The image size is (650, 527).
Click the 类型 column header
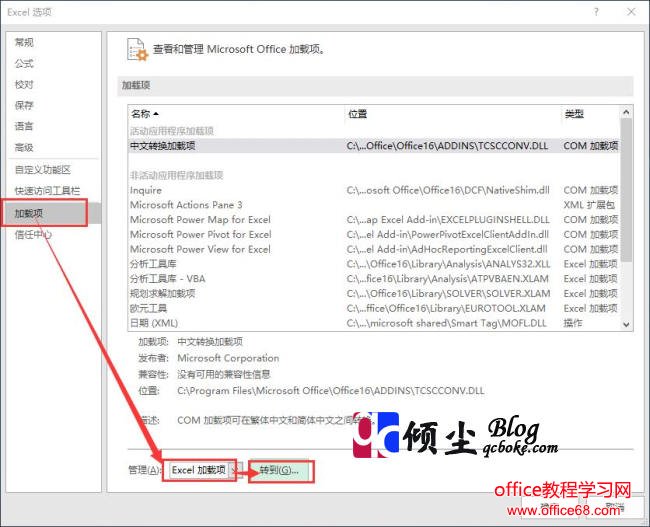(574, 114)
